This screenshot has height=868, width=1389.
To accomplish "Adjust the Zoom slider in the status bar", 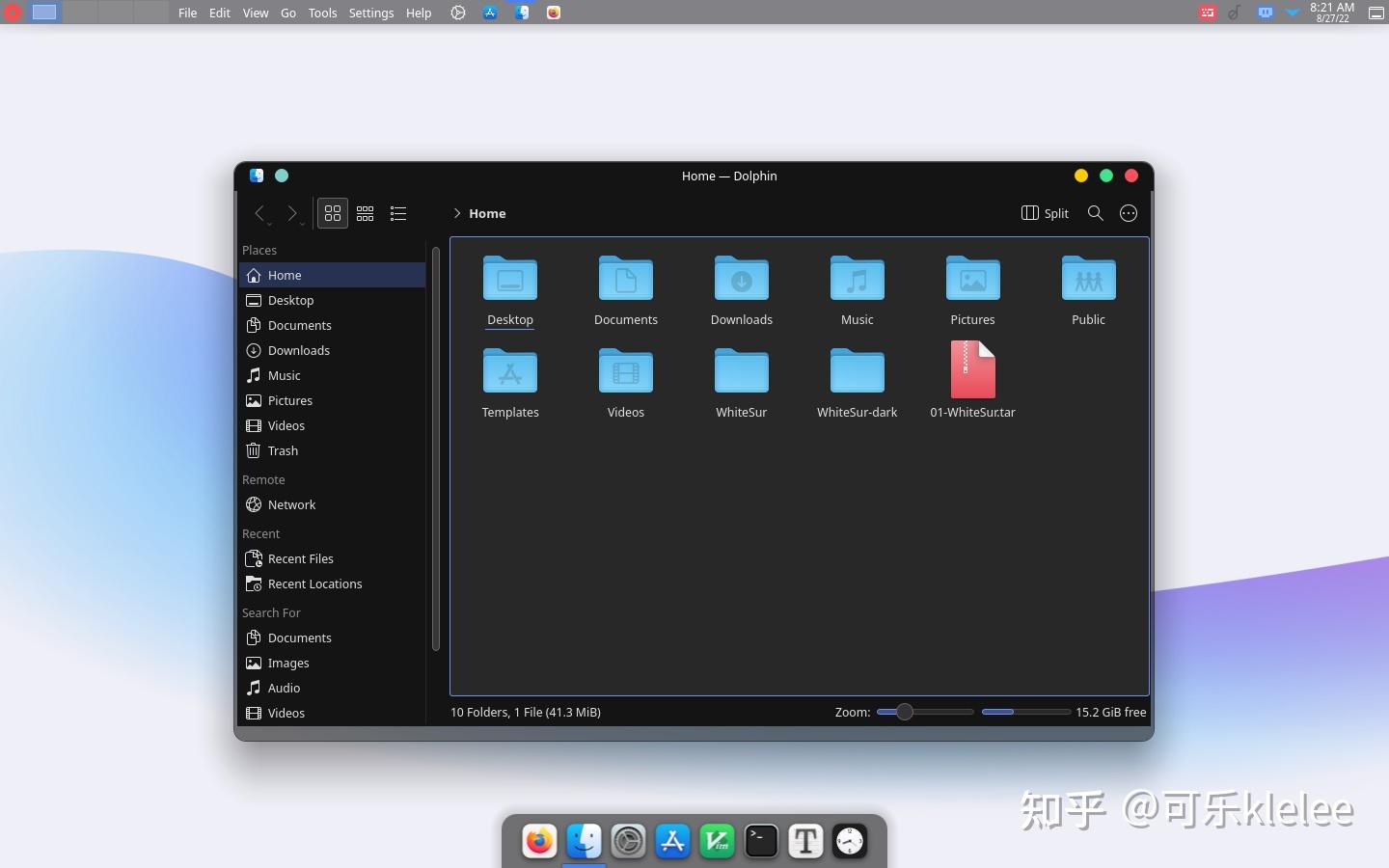I will 904,712.
